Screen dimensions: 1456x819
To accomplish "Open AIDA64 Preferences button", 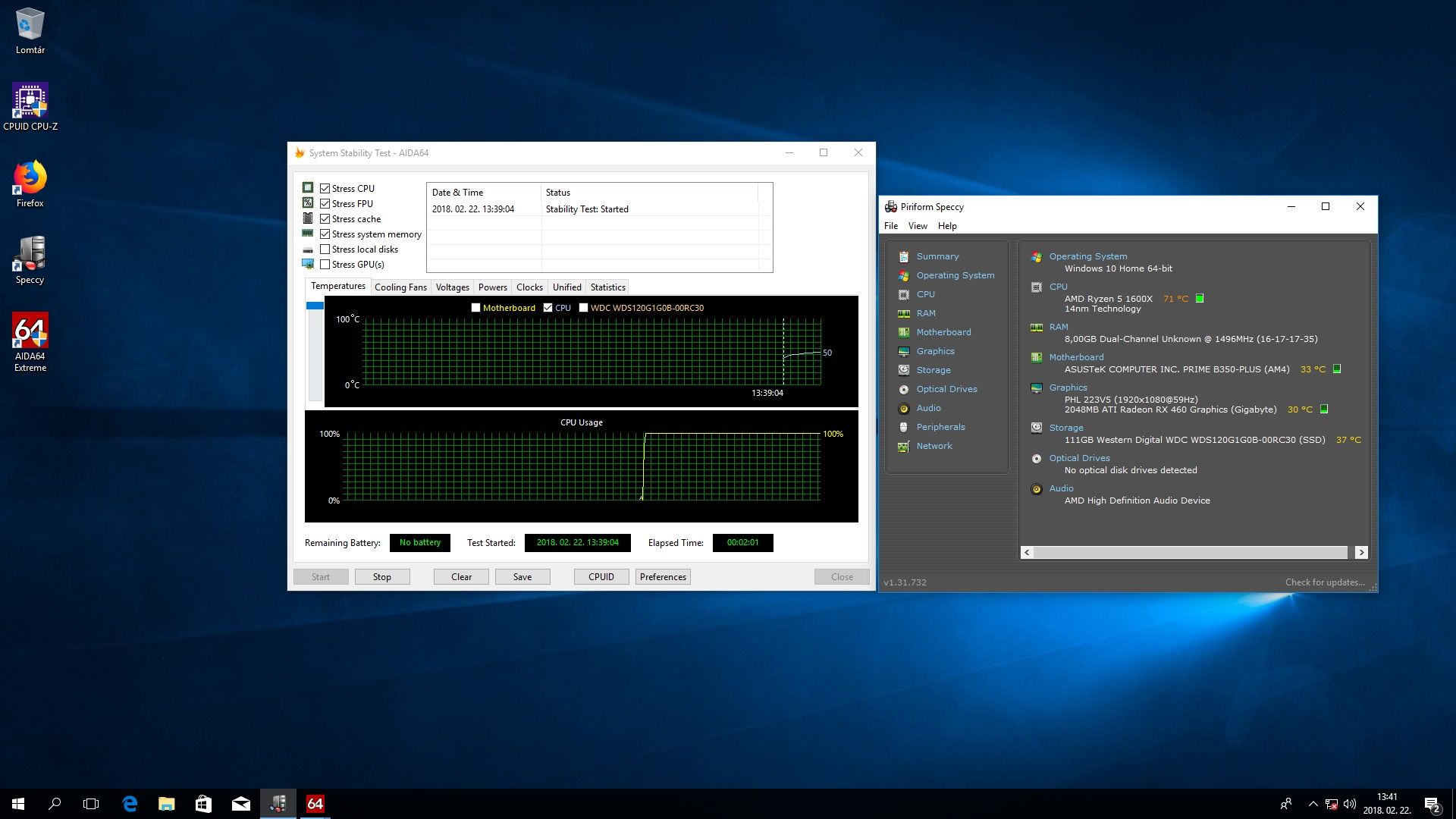I will point(663,577).
